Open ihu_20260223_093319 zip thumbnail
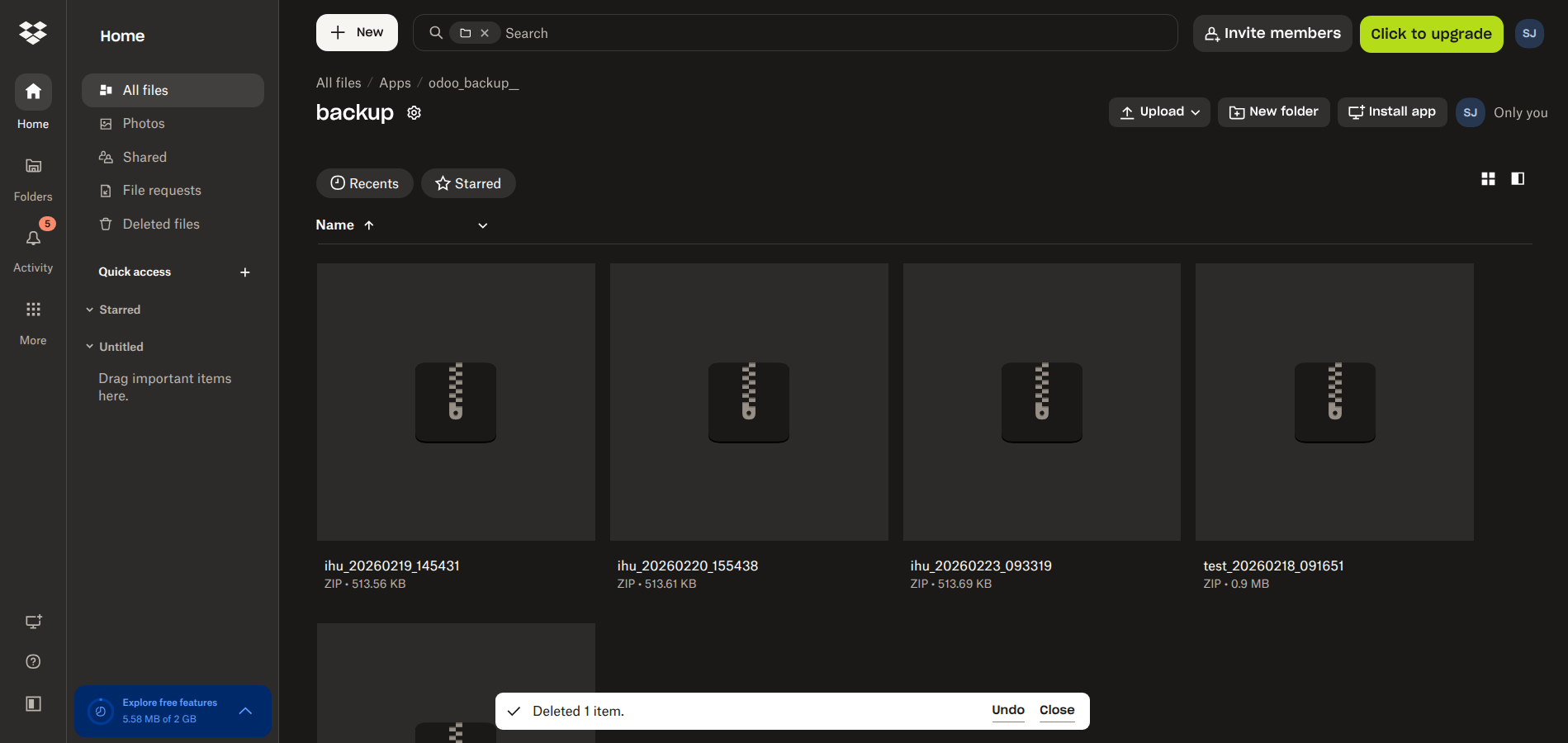This screenshot has height=743, width=1568. [x=1042, y=402]
